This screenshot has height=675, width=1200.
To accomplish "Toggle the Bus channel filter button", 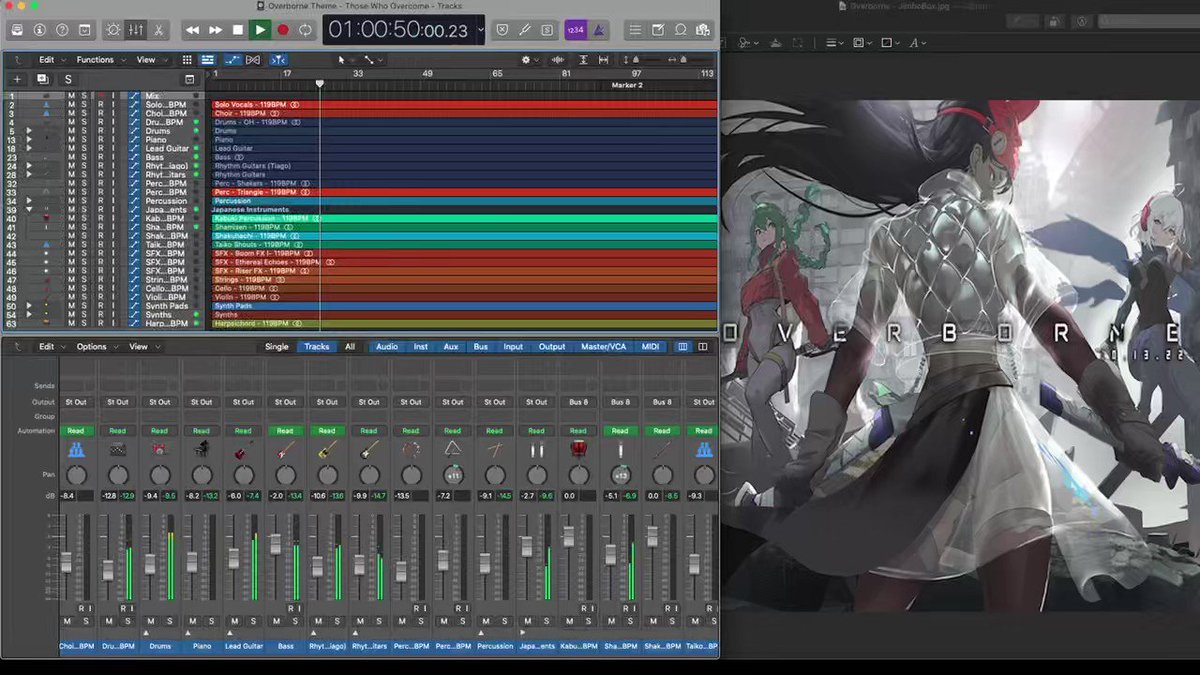I will [x=481, y=347].
